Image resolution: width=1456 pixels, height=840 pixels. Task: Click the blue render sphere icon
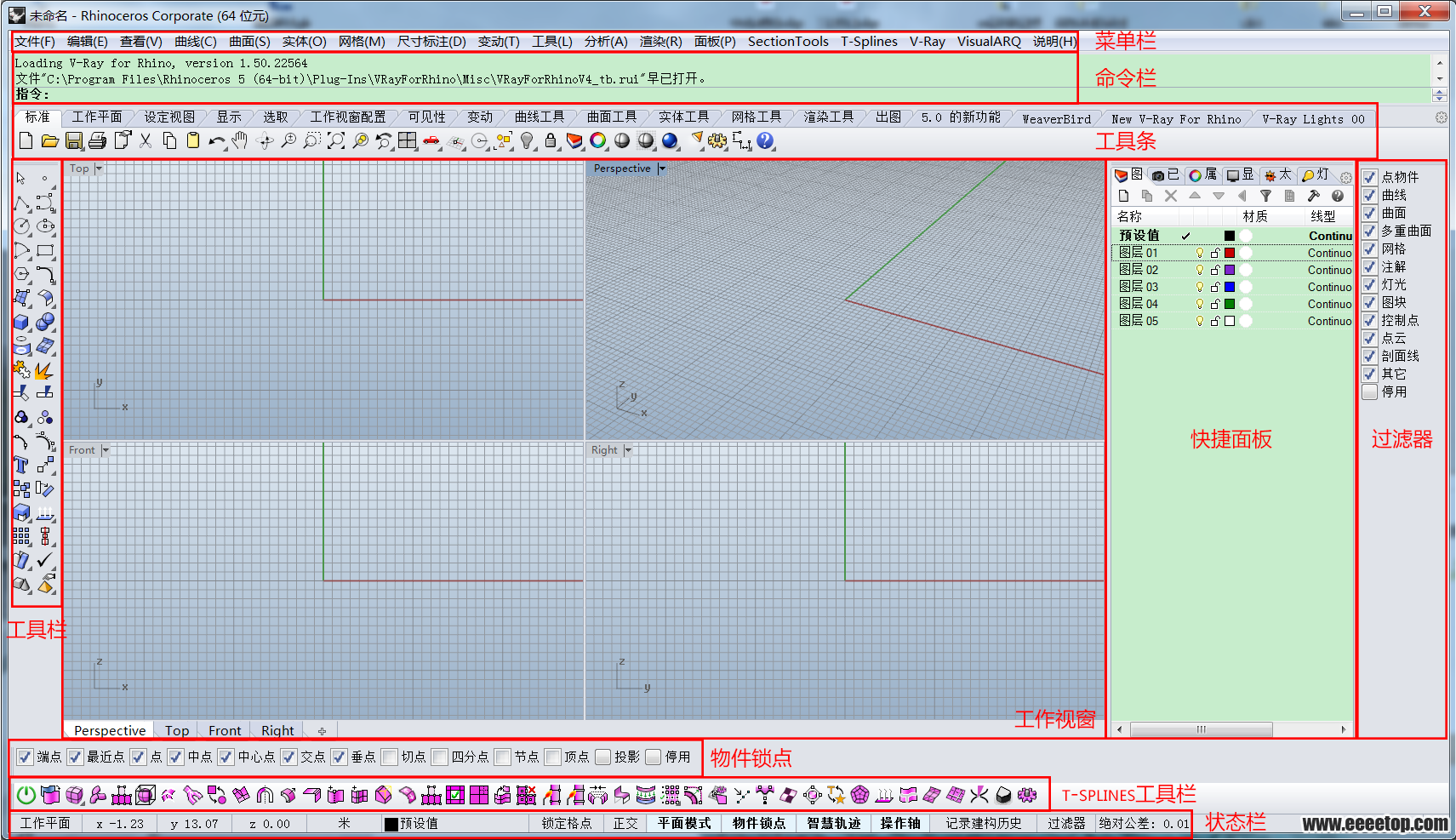tap(670, 141)
